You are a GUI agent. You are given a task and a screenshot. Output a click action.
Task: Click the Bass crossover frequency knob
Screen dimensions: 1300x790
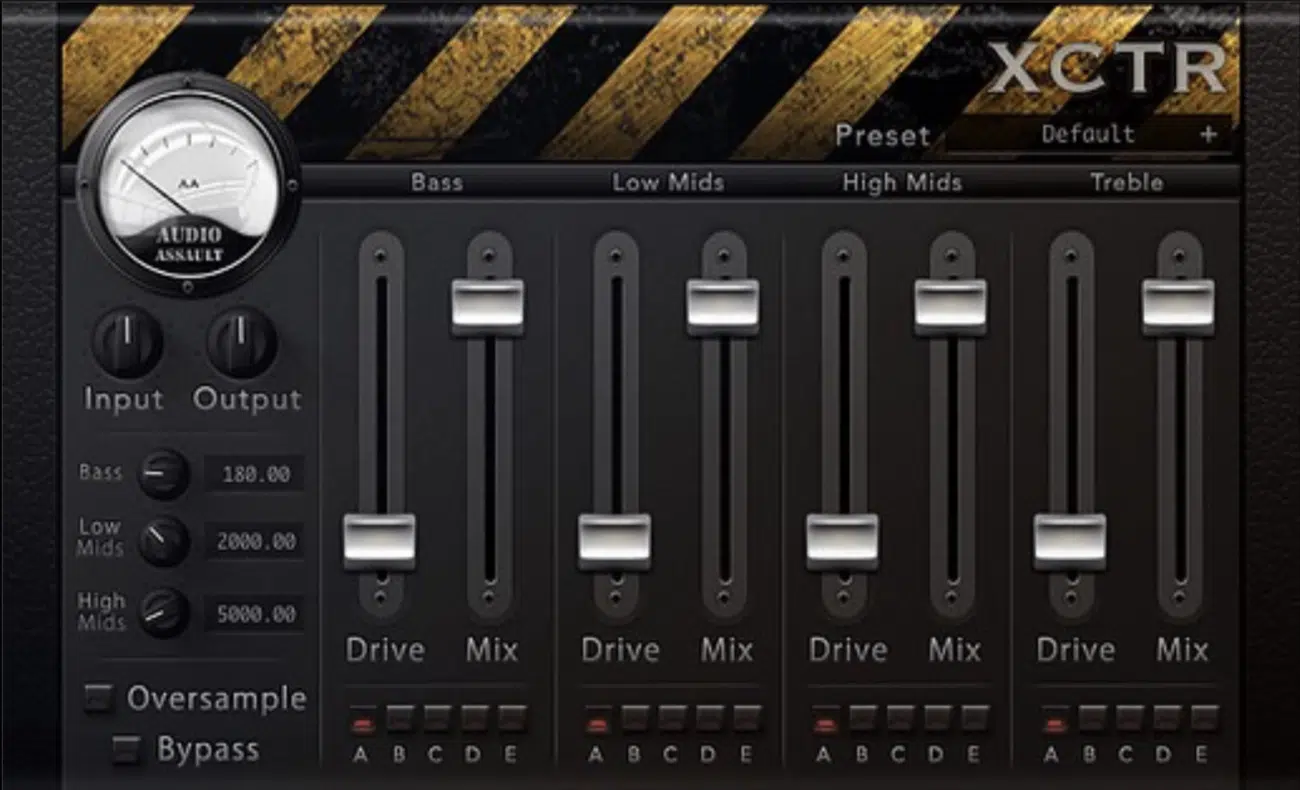point(162,474)
